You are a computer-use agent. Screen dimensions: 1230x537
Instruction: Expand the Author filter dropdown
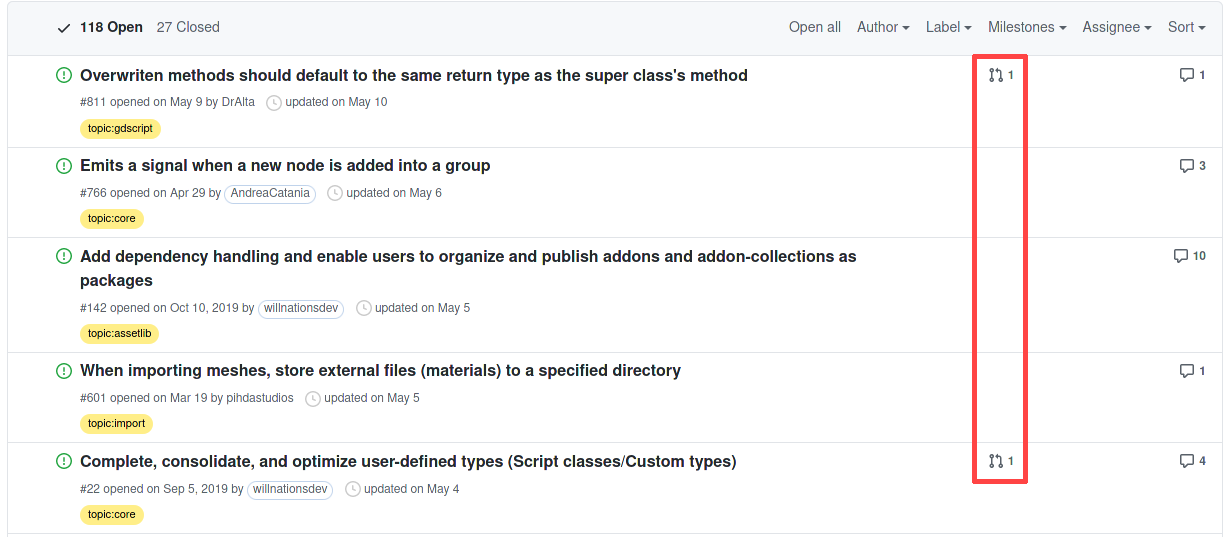[883, 27]
